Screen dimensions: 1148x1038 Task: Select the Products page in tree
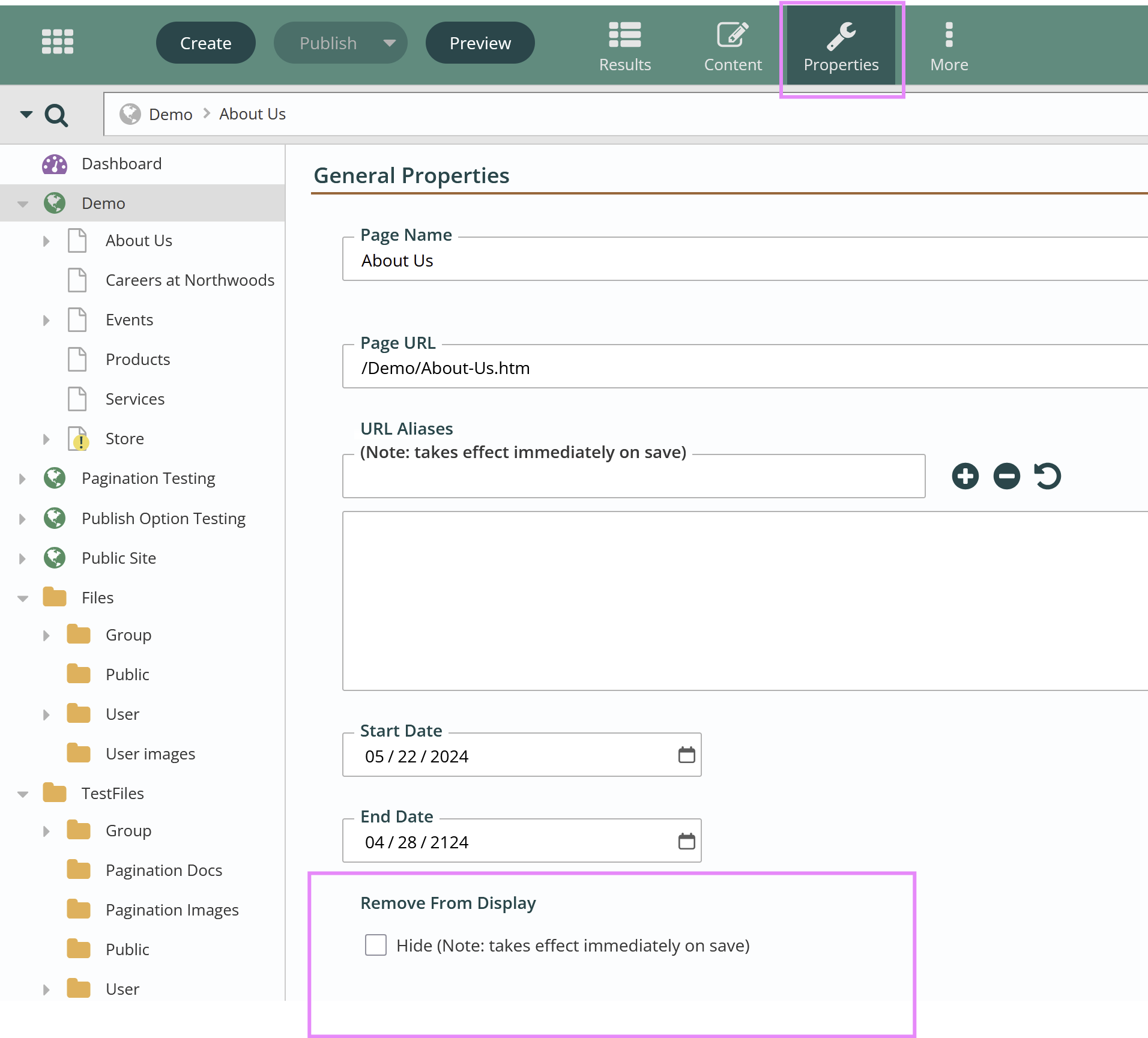pyautogui.click(x=137, y=360)
